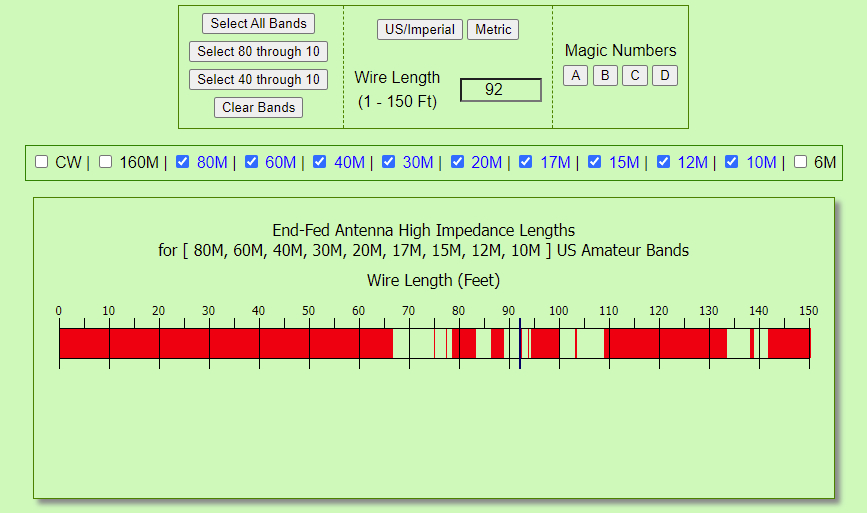Uncheck the 30M band
Screen dimensions: 867x513
[x=389, y=161]
